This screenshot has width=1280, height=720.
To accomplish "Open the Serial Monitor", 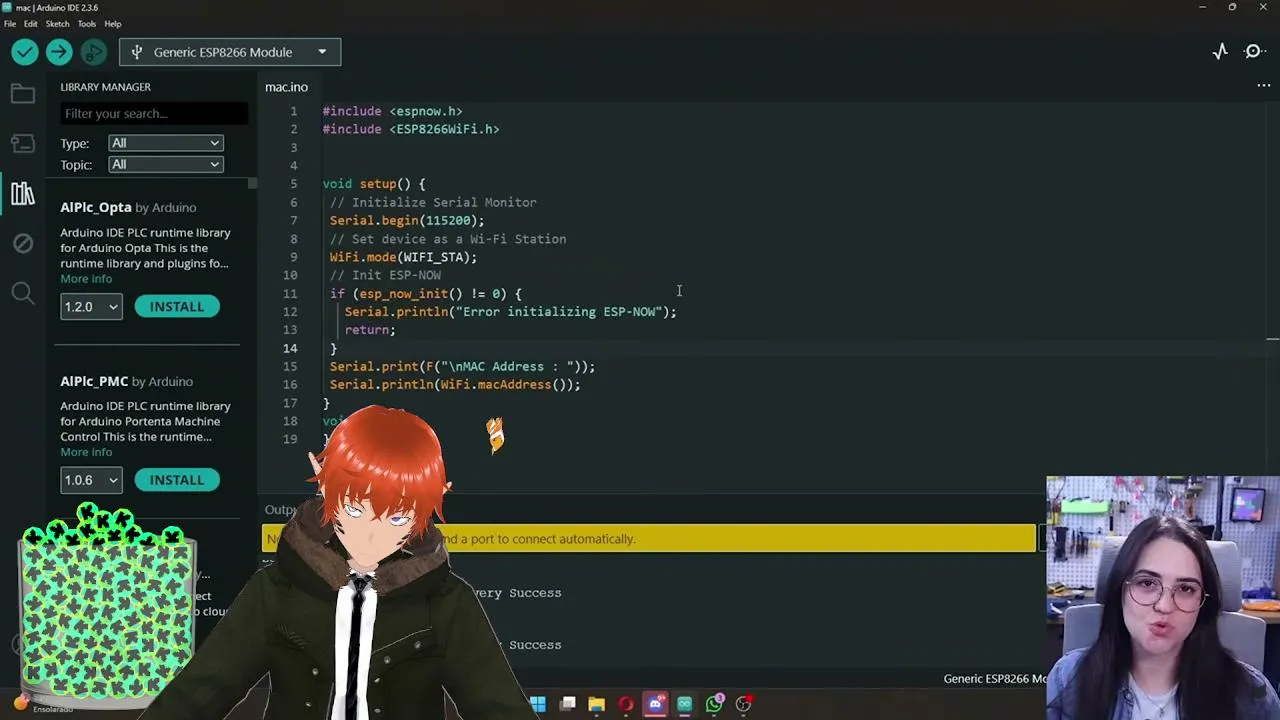I will (x=1254, y=52).
